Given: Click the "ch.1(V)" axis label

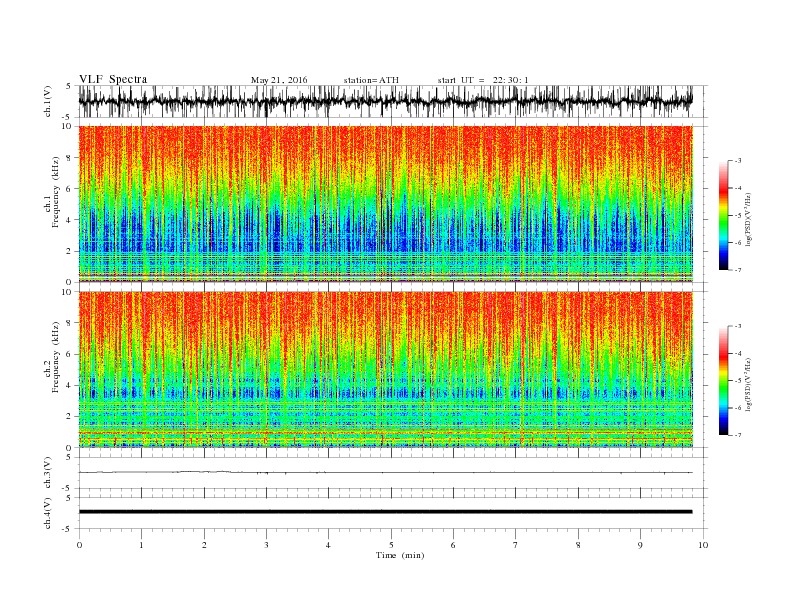Looking at the screenshot, I should pyautogui.click(x=47, y=101).
